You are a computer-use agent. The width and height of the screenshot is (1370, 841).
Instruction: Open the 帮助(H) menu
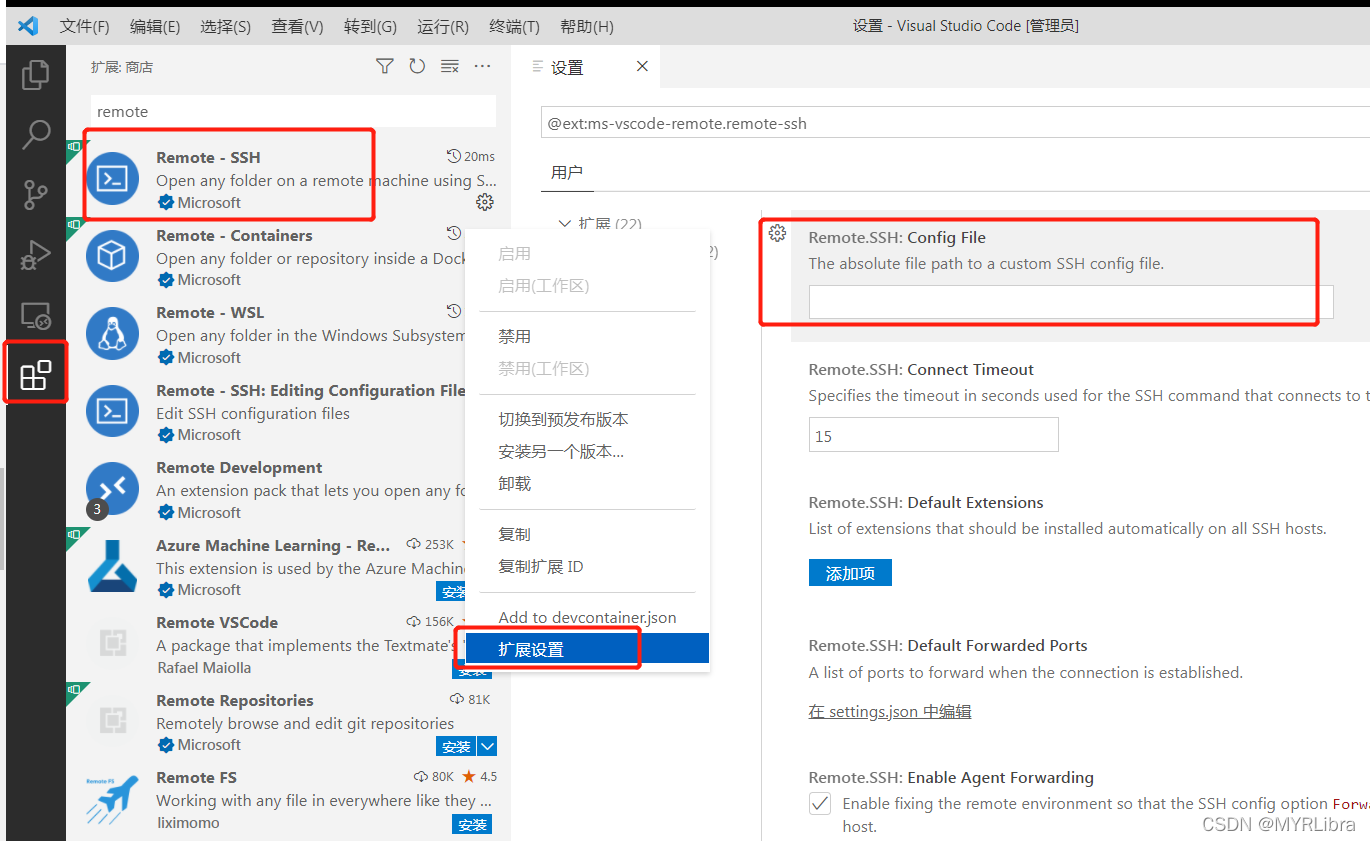(587, 26)
